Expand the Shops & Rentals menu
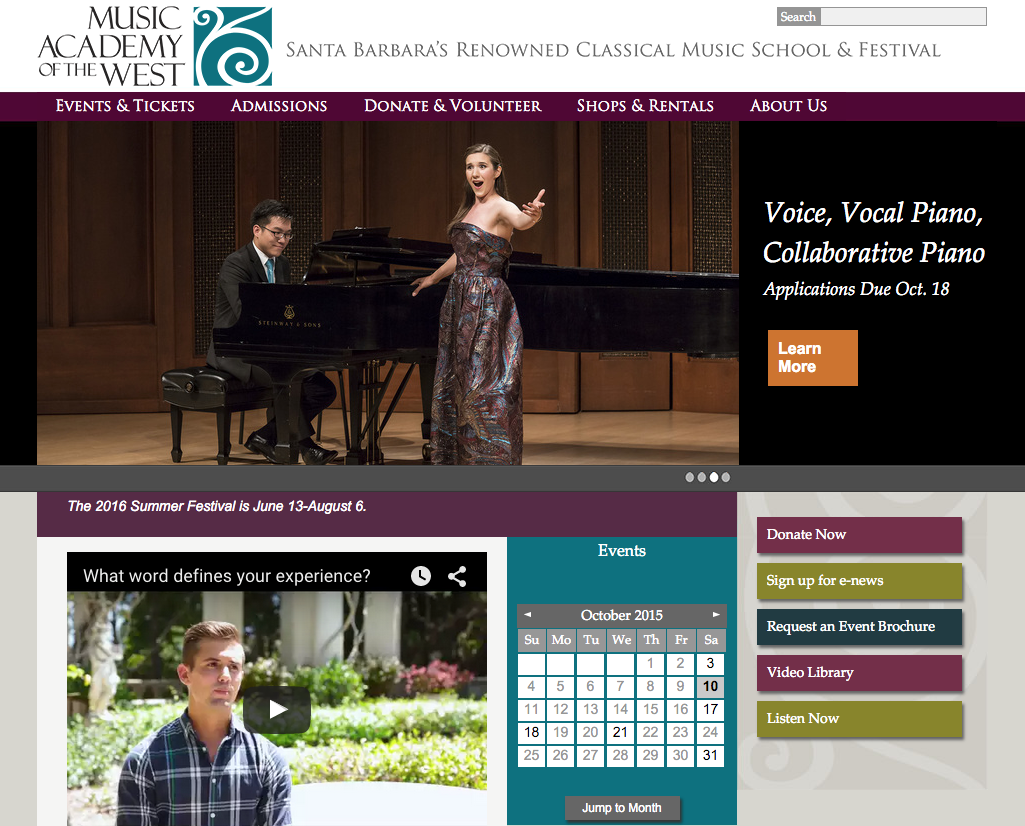The image size is (1025, 826). coord(645,106)
